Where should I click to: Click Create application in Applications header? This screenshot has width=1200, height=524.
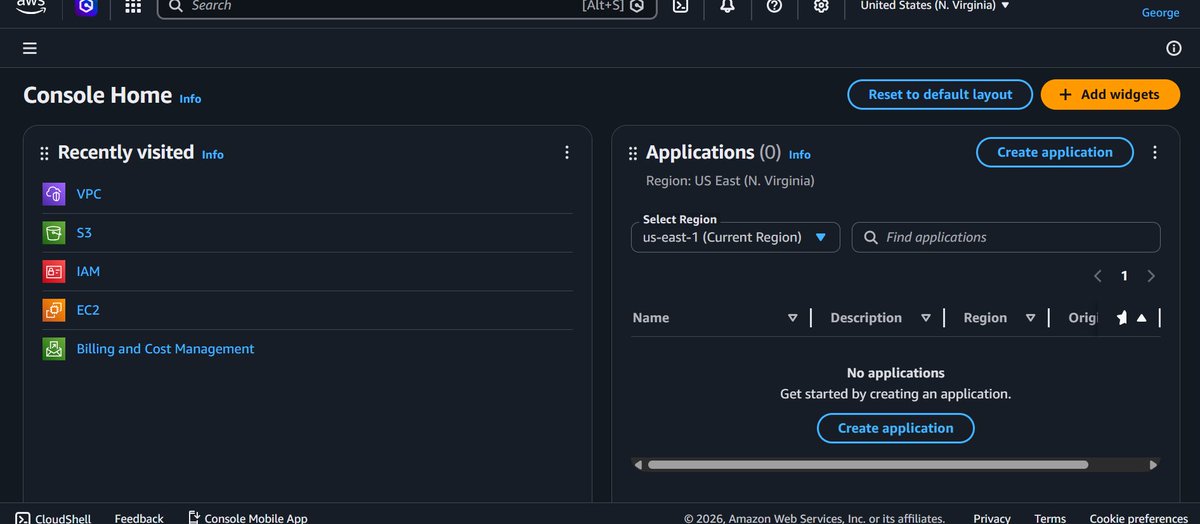tap(1055, 152)
